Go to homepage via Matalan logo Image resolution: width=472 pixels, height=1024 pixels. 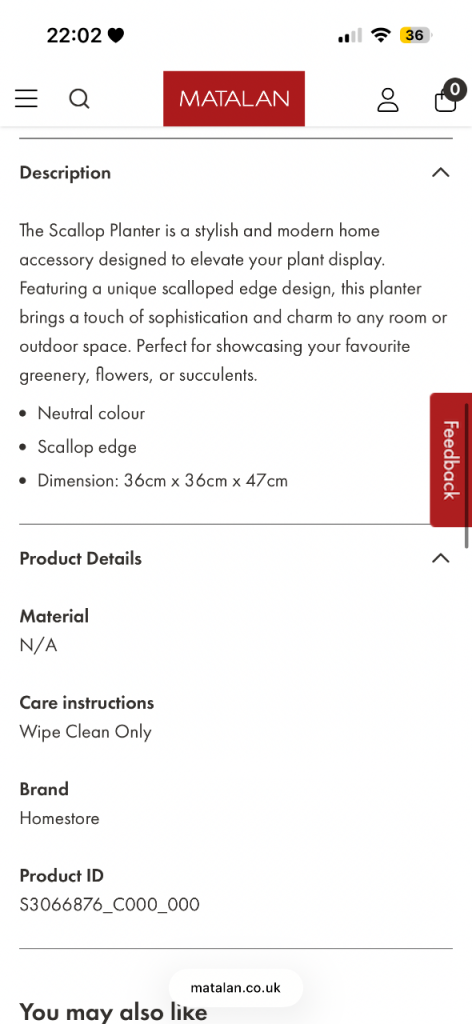click(234, 99)
